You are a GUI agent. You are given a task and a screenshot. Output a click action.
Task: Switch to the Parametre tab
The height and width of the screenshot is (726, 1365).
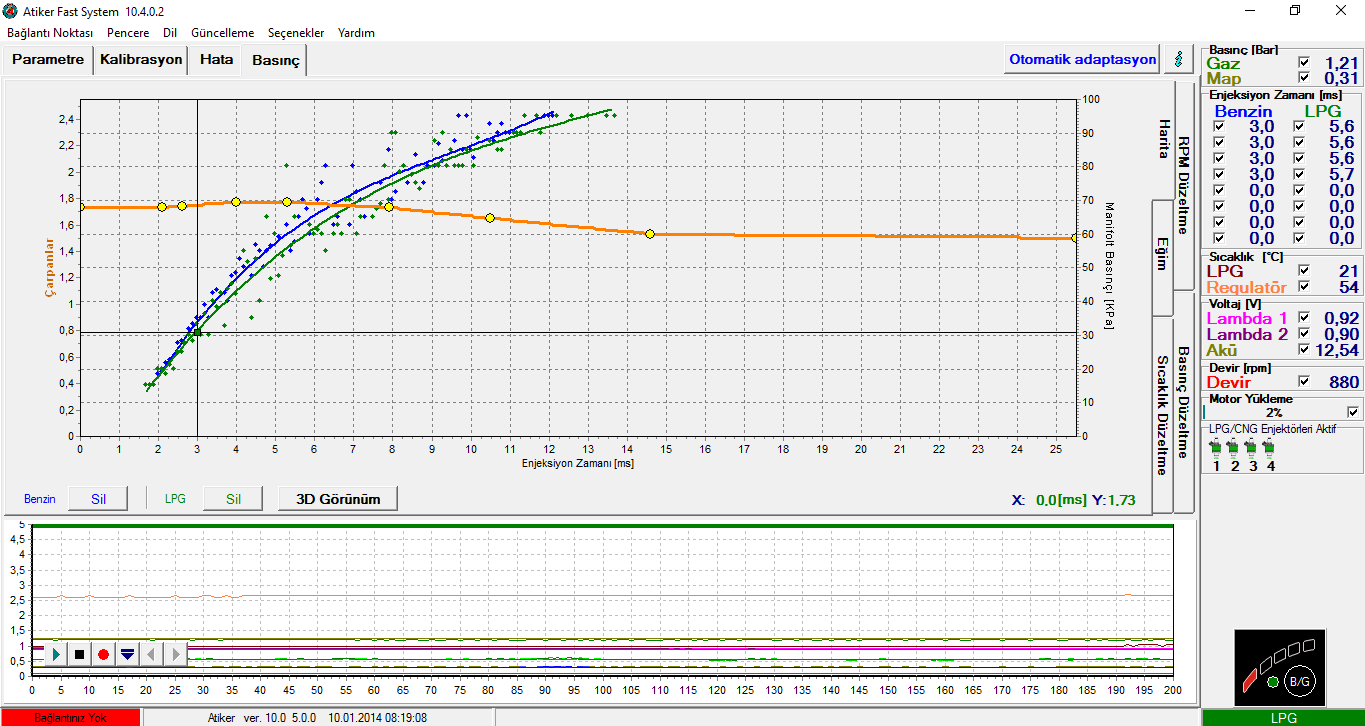click(48, 59)
